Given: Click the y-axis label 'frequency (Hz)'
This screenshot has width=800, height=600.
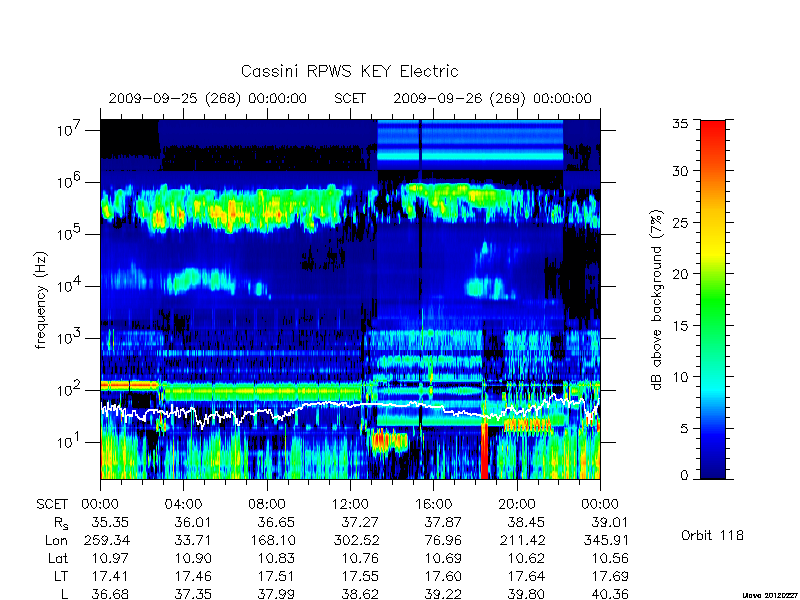Looking at the screenshot, I should click(41, 300).
